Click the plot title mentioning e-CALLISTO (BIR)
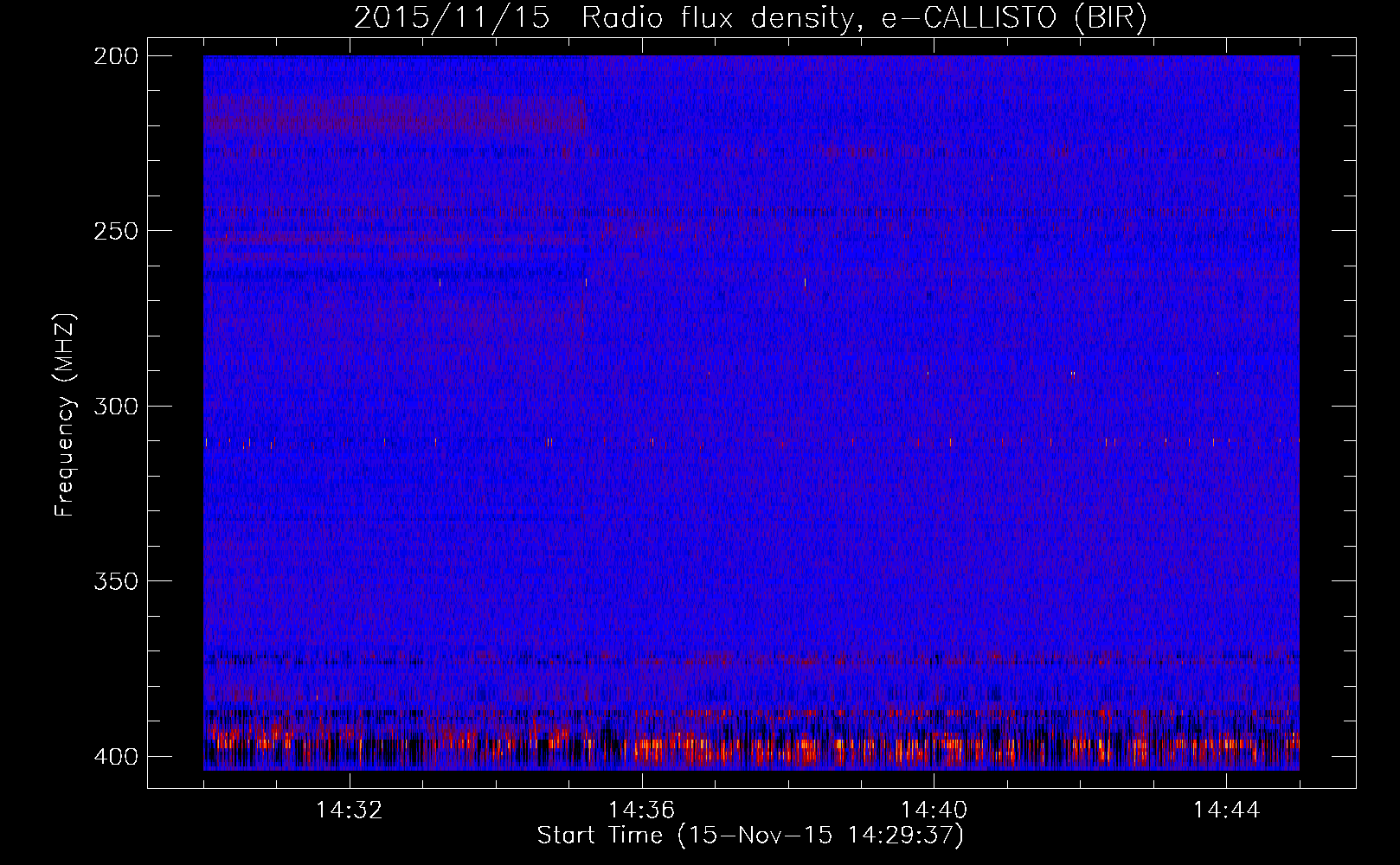 pos(750,19)
